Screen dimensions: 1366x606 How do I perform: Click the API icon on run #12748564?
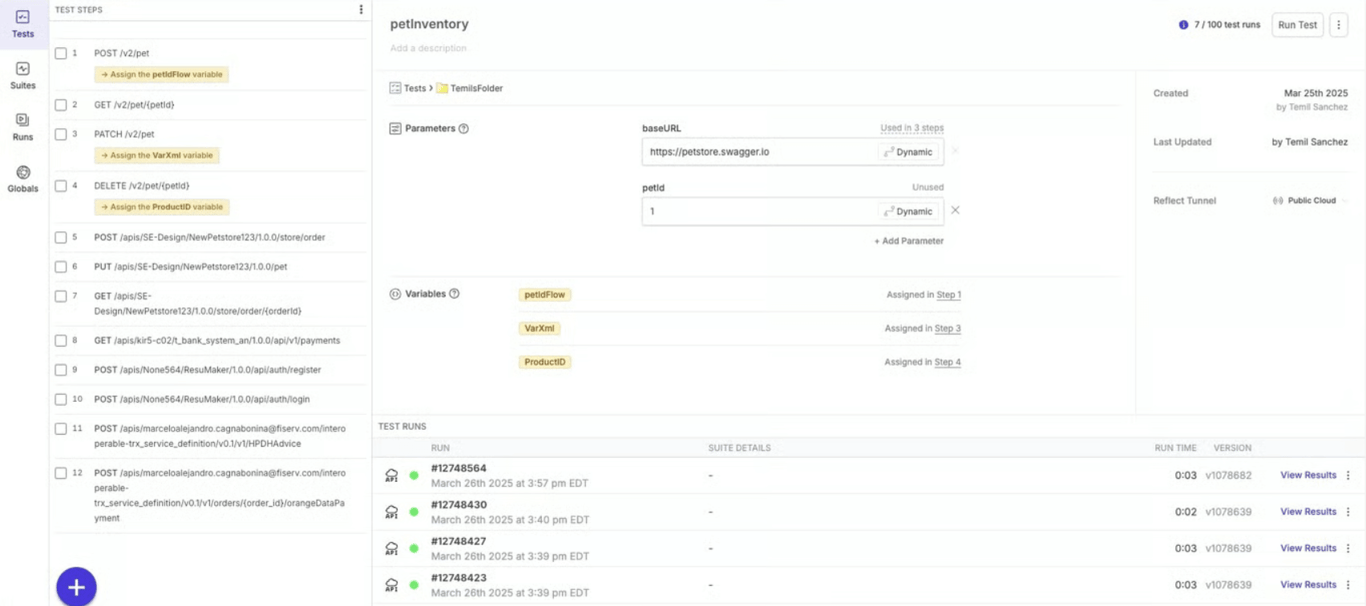pos(391,475)
